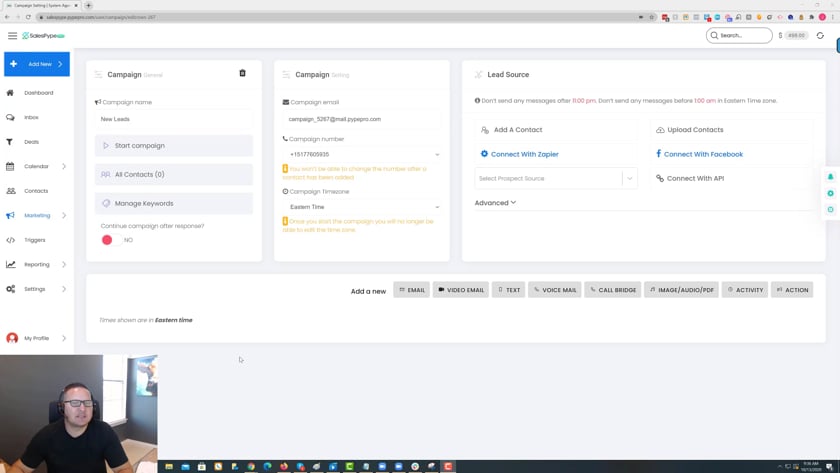Image resolution: width=840 pixels, height=473 pixels.
Task: Click the top Search field
Action: click(739, 35)
